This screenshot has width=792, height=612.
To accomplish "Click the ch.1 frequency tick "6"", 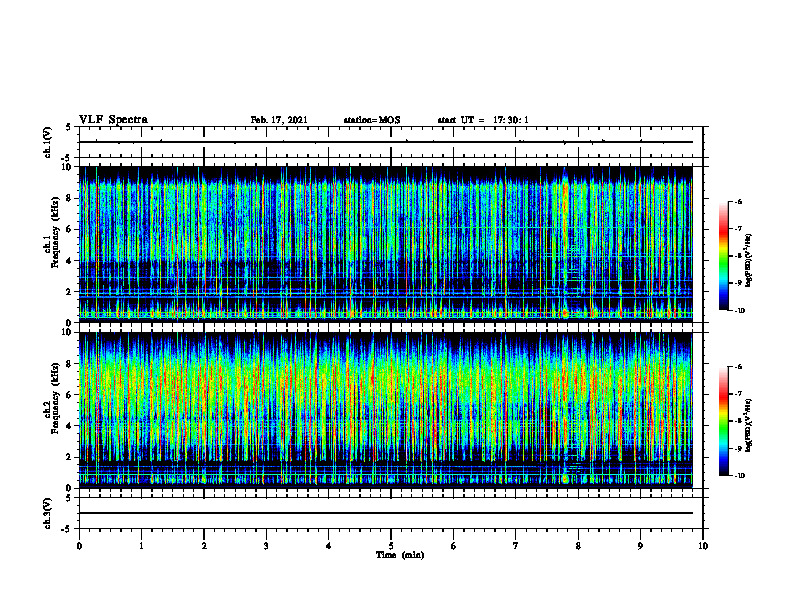I will 70,229.
